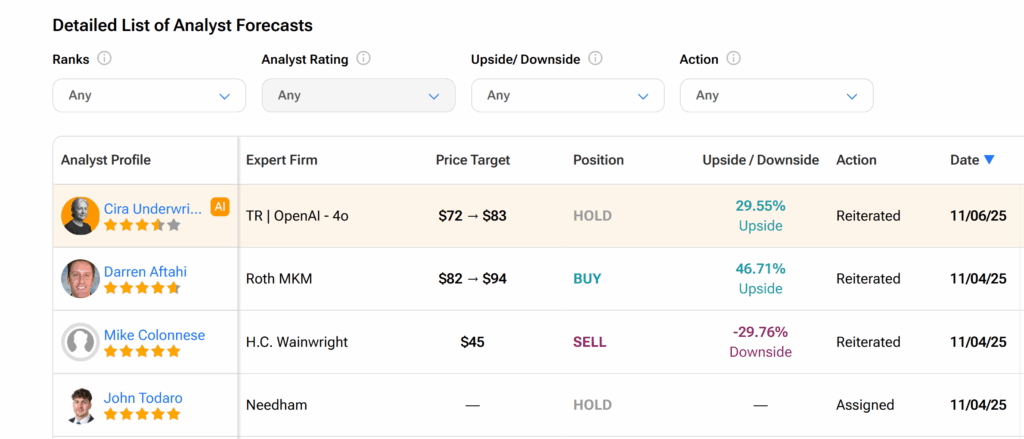Screen dimensions: 1024x439
Task: Open the Upside/Downside filter dropdown
Action: 567,96
